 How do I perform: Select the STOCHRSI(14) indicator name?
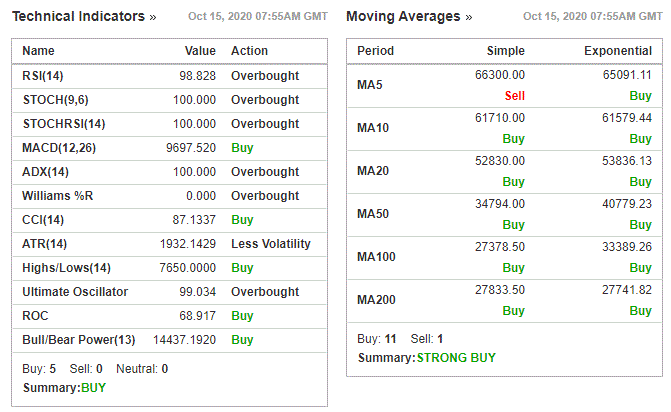pyautogui.click(x=64, y=124)
